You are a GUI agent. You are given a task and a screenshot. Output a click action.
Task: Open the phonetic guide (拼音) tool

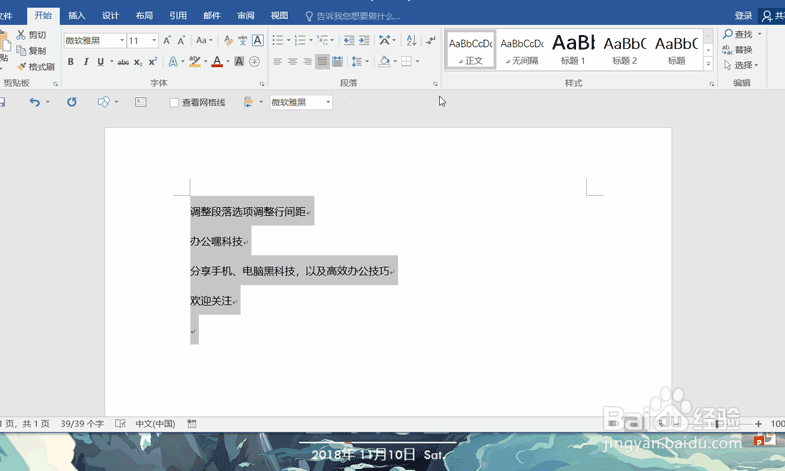tap(243, 41)
